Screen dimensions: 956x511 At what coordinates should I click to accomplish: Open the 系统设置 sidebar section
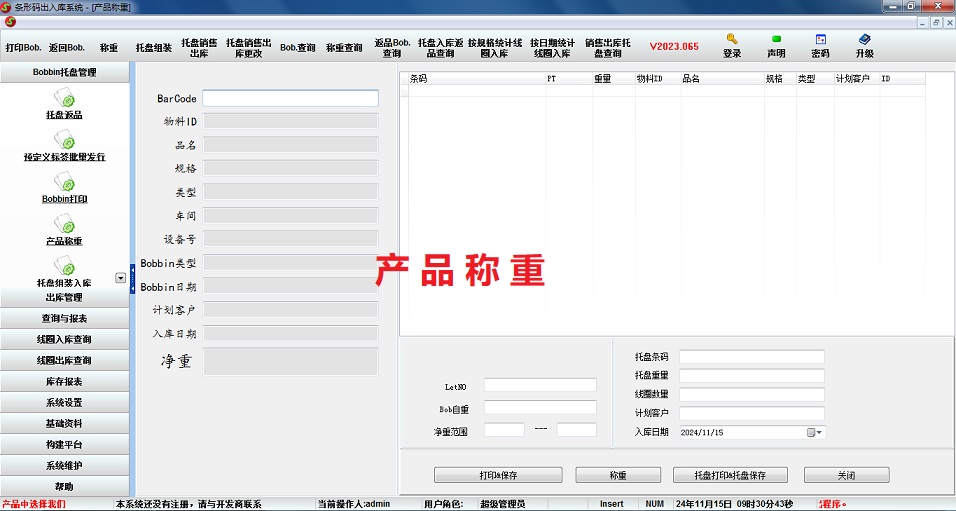tap(64, 402)
